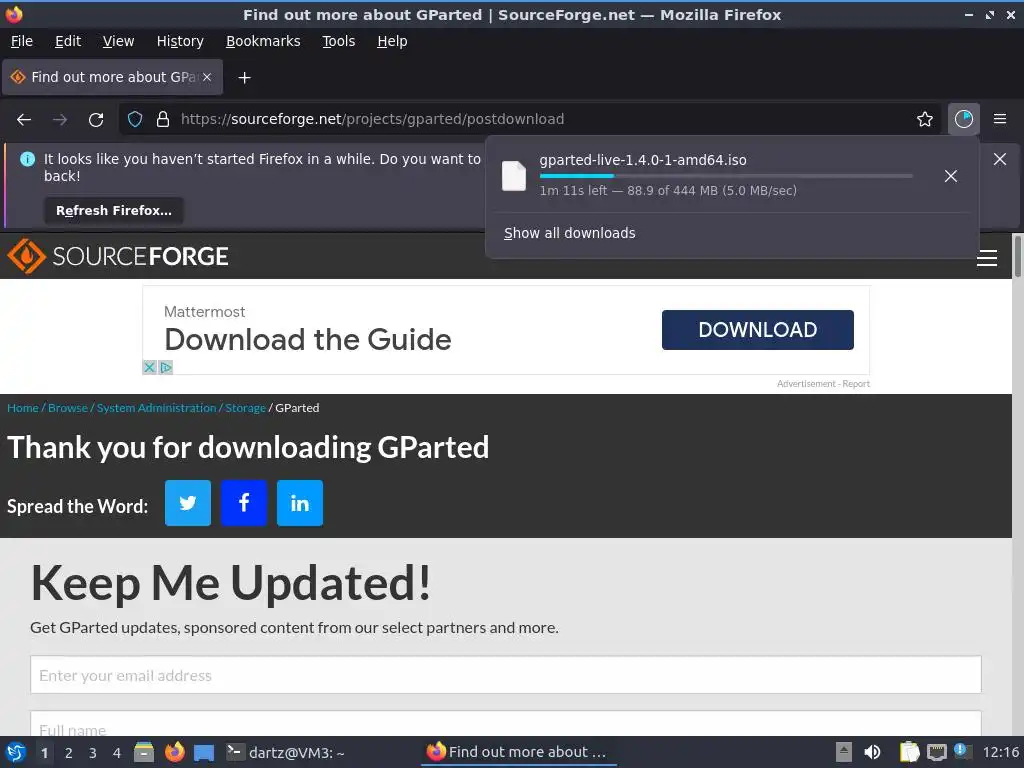This screenshot has width=1024, height=768.
Task: Open the Bookmarks menu
Action: tap(263, 41)
